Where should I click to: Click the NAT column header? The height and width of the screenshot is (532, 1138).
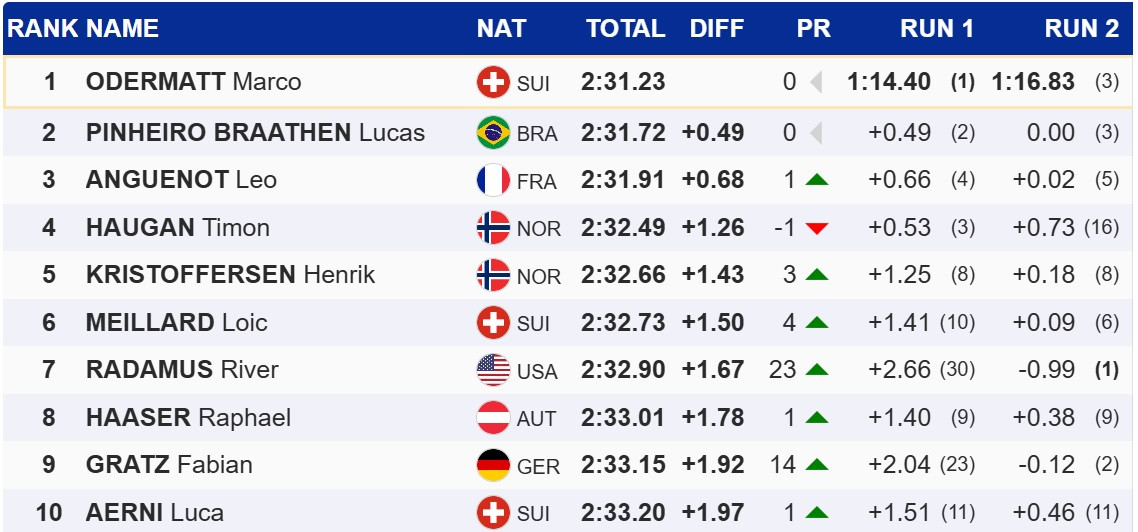click(x=501, y=29)
